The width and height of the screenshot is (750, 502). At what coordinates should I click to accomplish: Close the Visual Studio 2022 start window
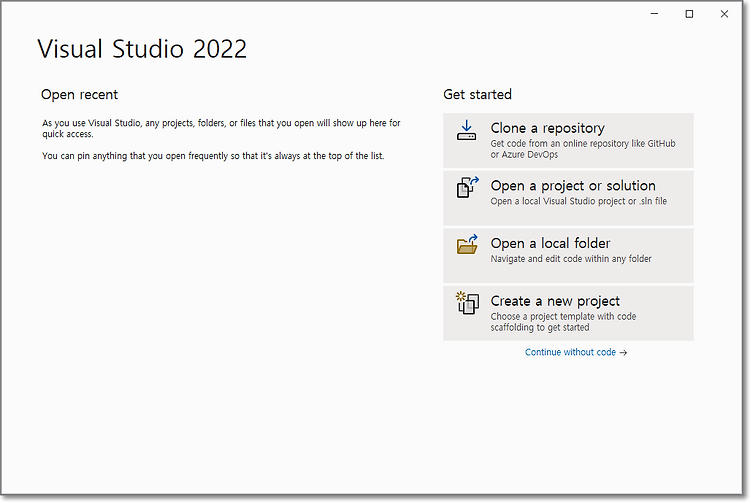tap(724, 14)
